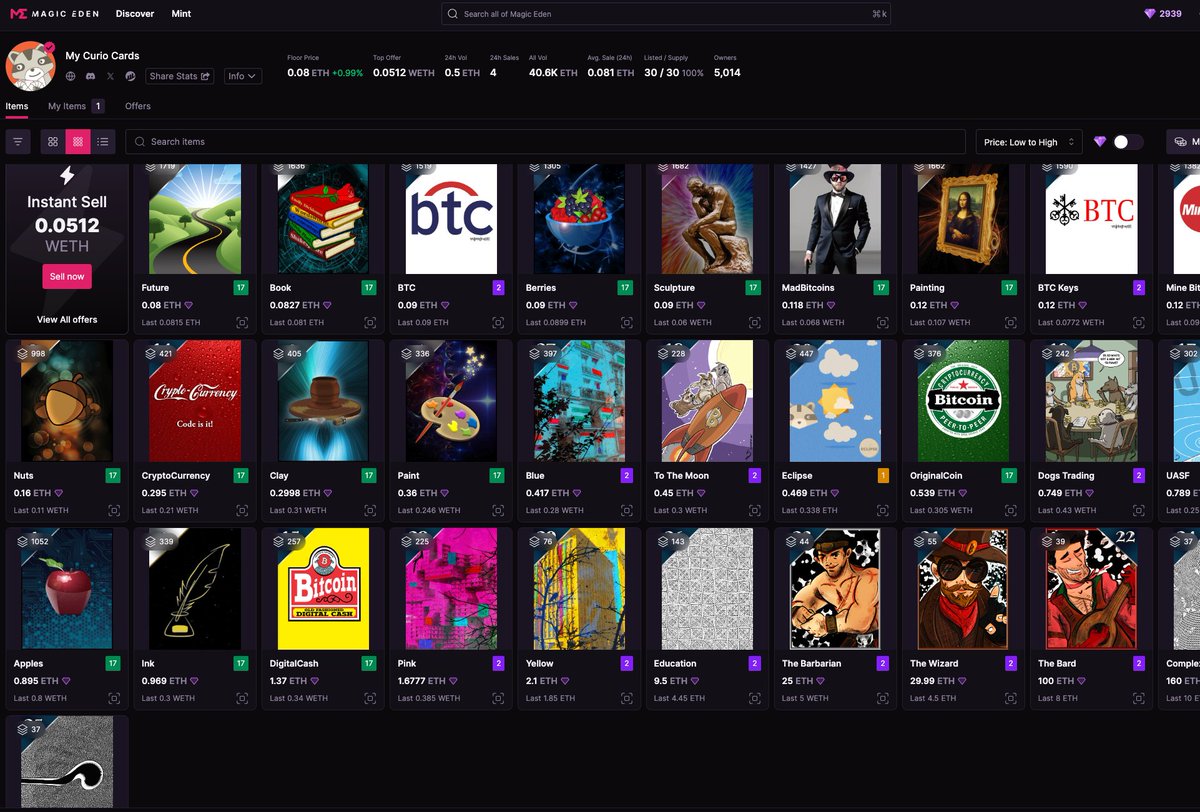Switch to list view

(103, 142)
